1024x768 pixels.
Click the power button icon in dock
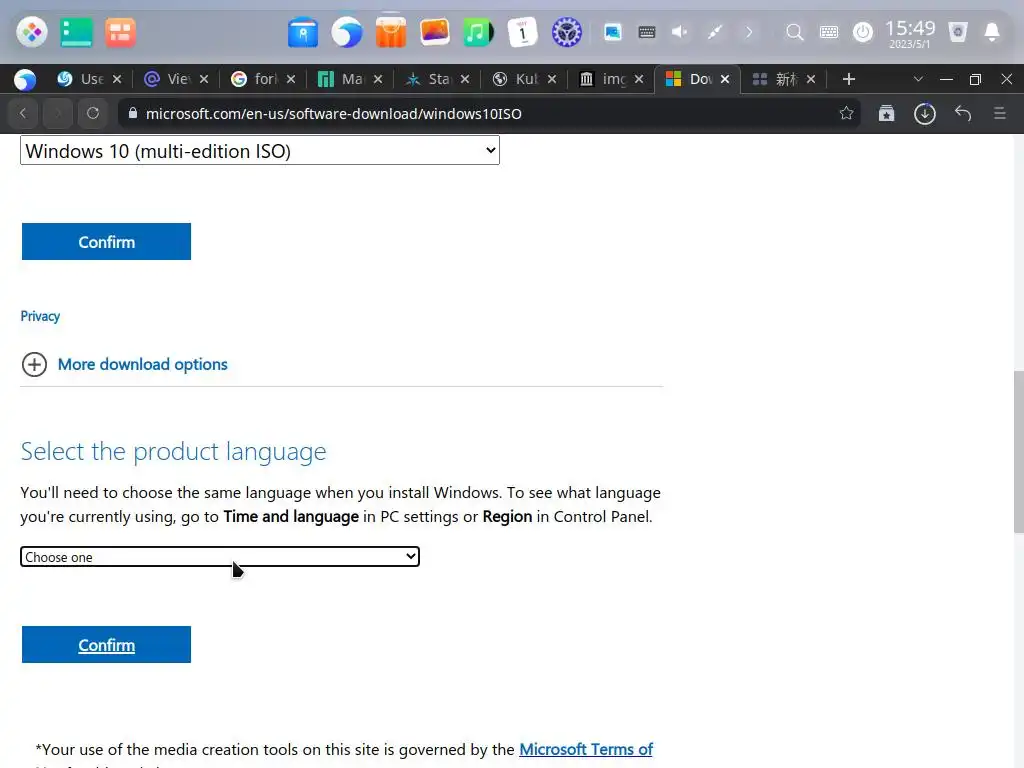pos(863,32)
